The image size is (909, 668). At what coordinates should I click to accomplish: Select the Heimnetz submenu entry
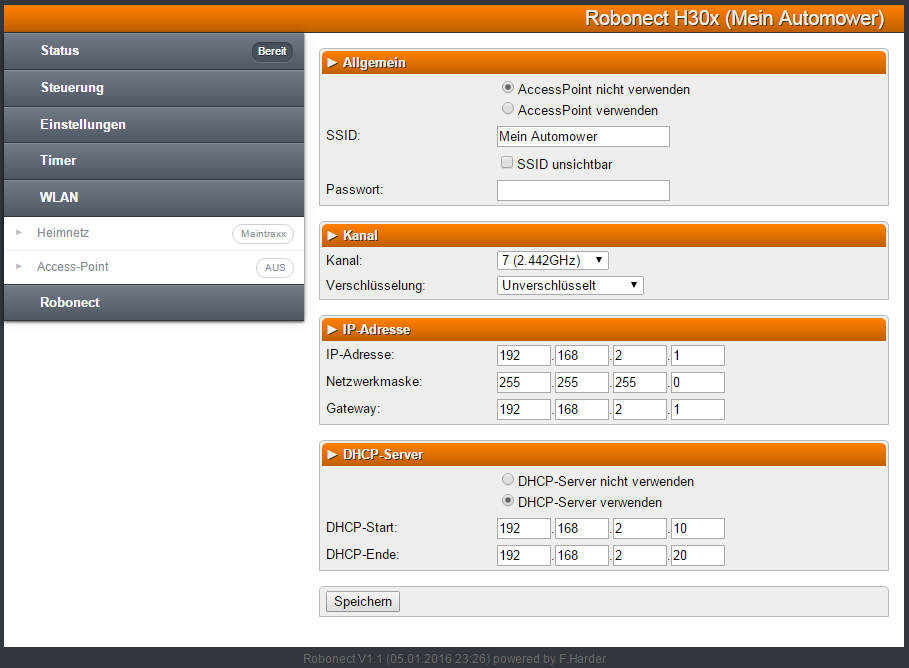[154, 234]
